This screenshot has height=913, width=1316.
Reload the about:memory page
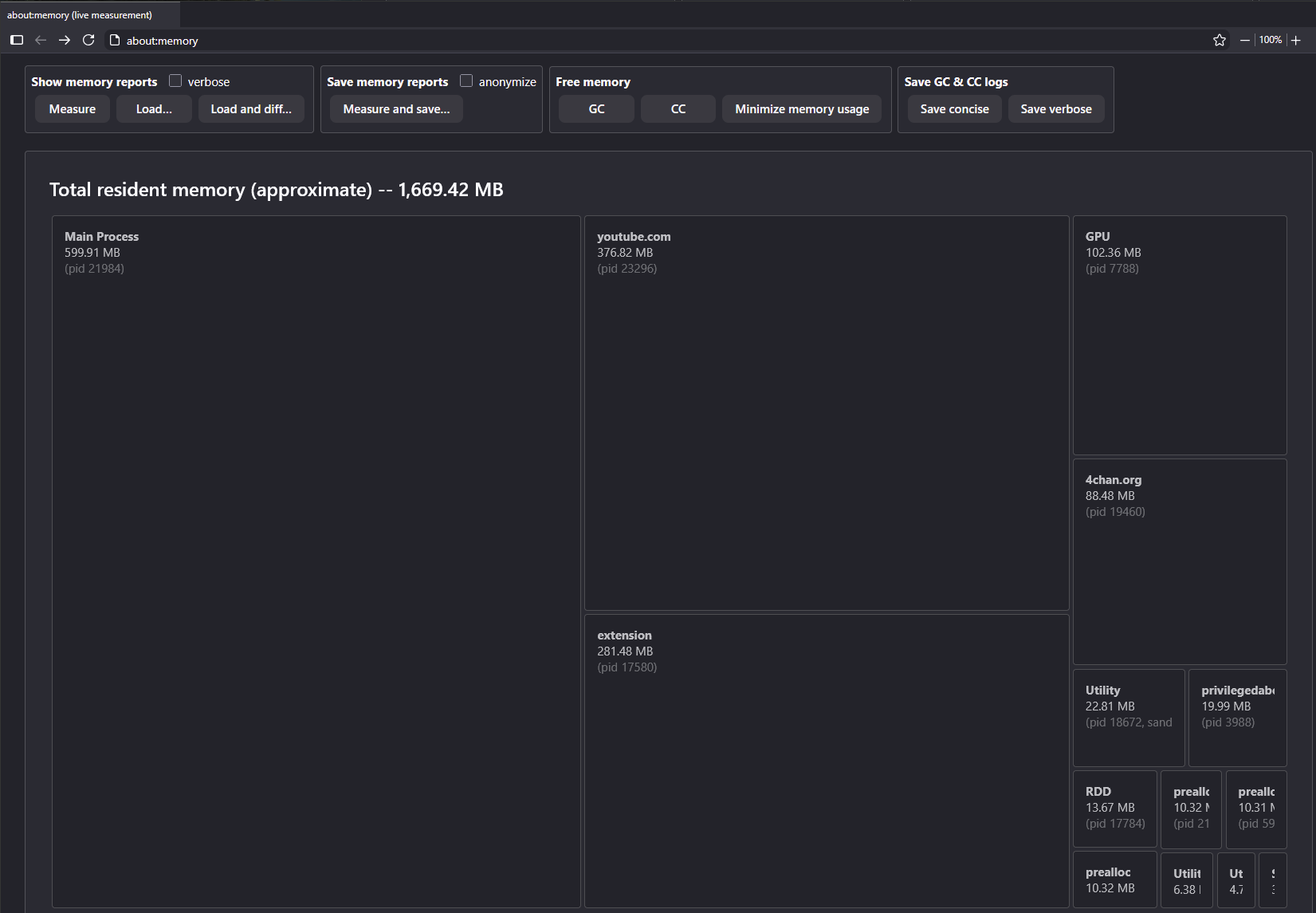point(88,40)
